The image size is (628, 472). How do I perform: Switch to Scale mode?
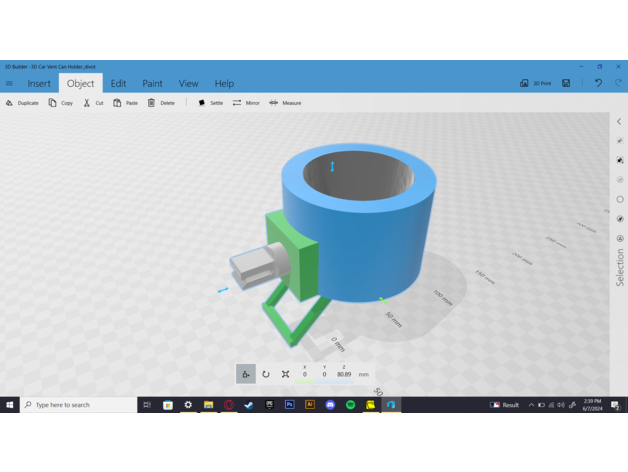point(286,374)
